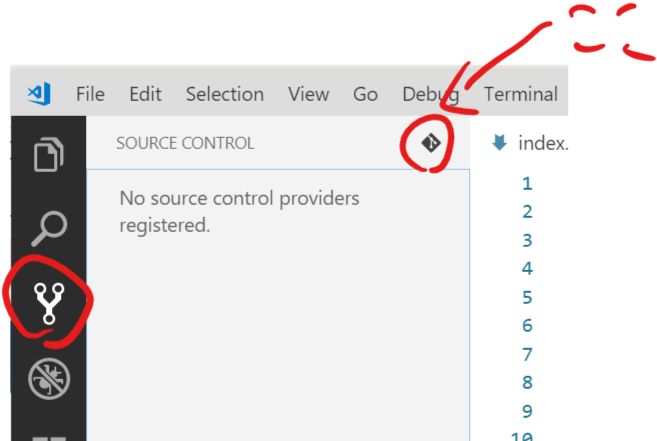The image size is (657, 441).
Task: Open the Explorer files icon
Action: [47, 157]
